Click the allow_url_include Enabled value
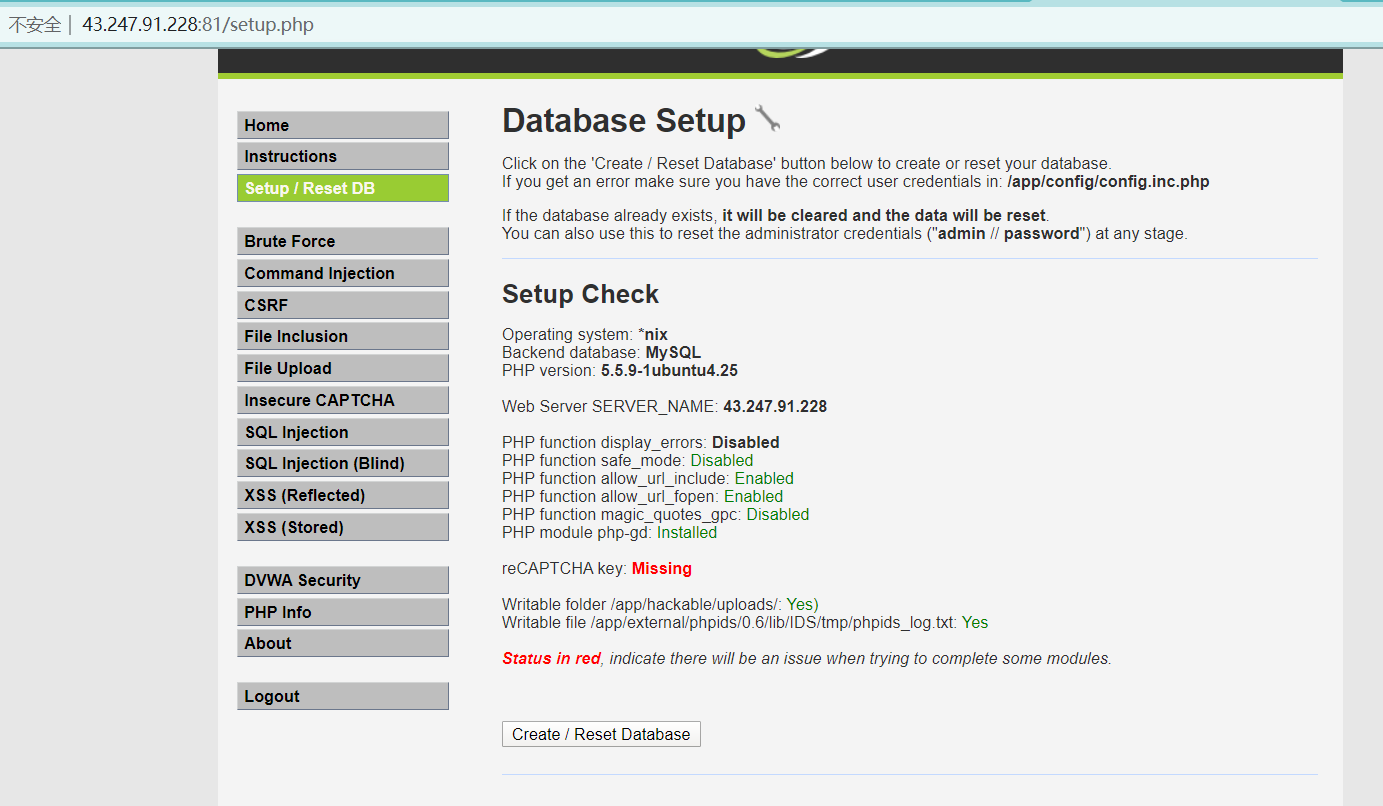The image size is (1383, 806). [764, 478]
